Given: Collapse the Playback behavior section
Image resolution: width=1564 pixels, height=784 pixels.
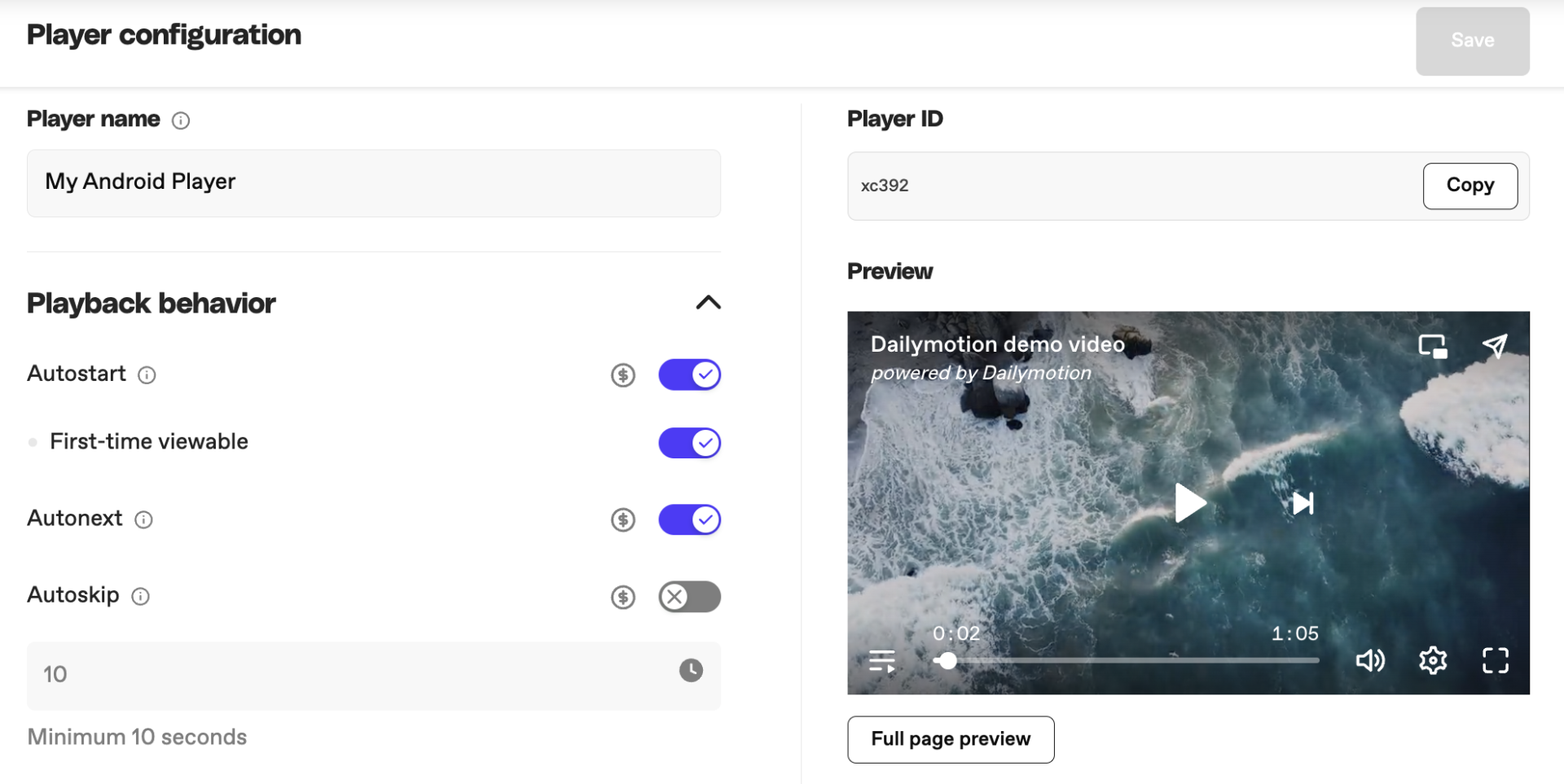Looking at the screenshot, I should pos(708,302).
